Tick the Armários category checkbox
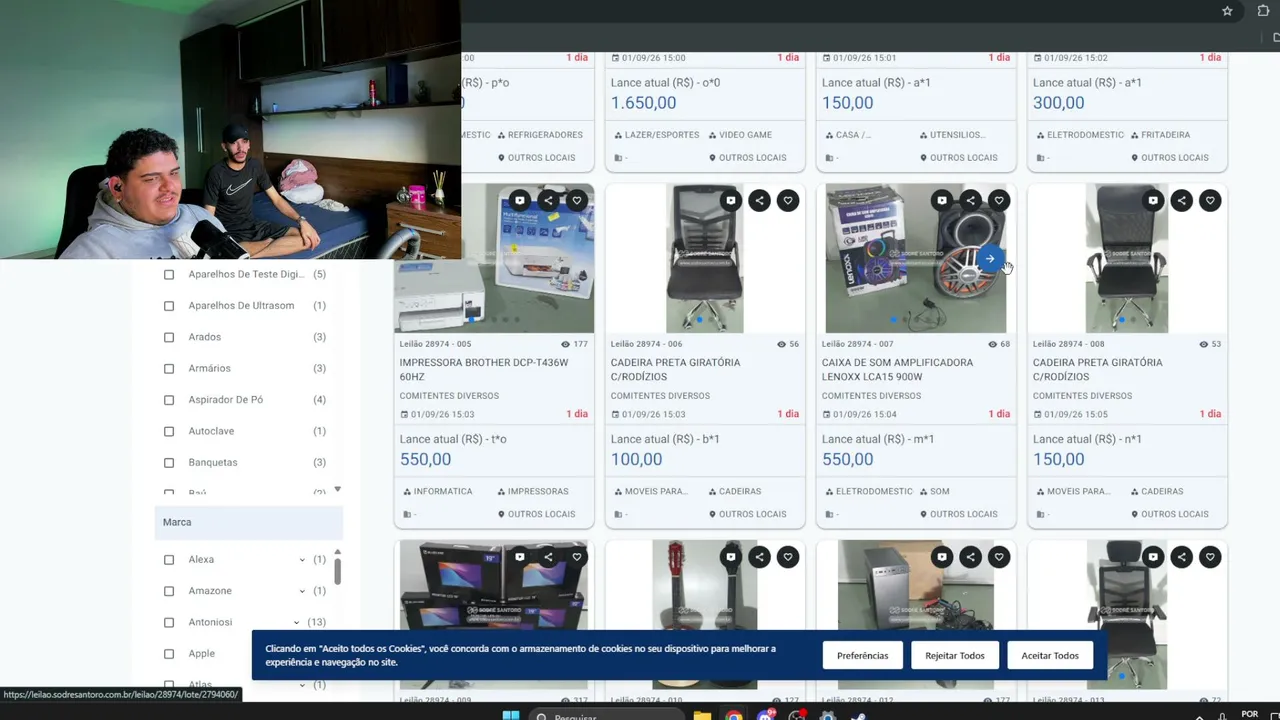The image size is (1280, 720). click(169, 368)
